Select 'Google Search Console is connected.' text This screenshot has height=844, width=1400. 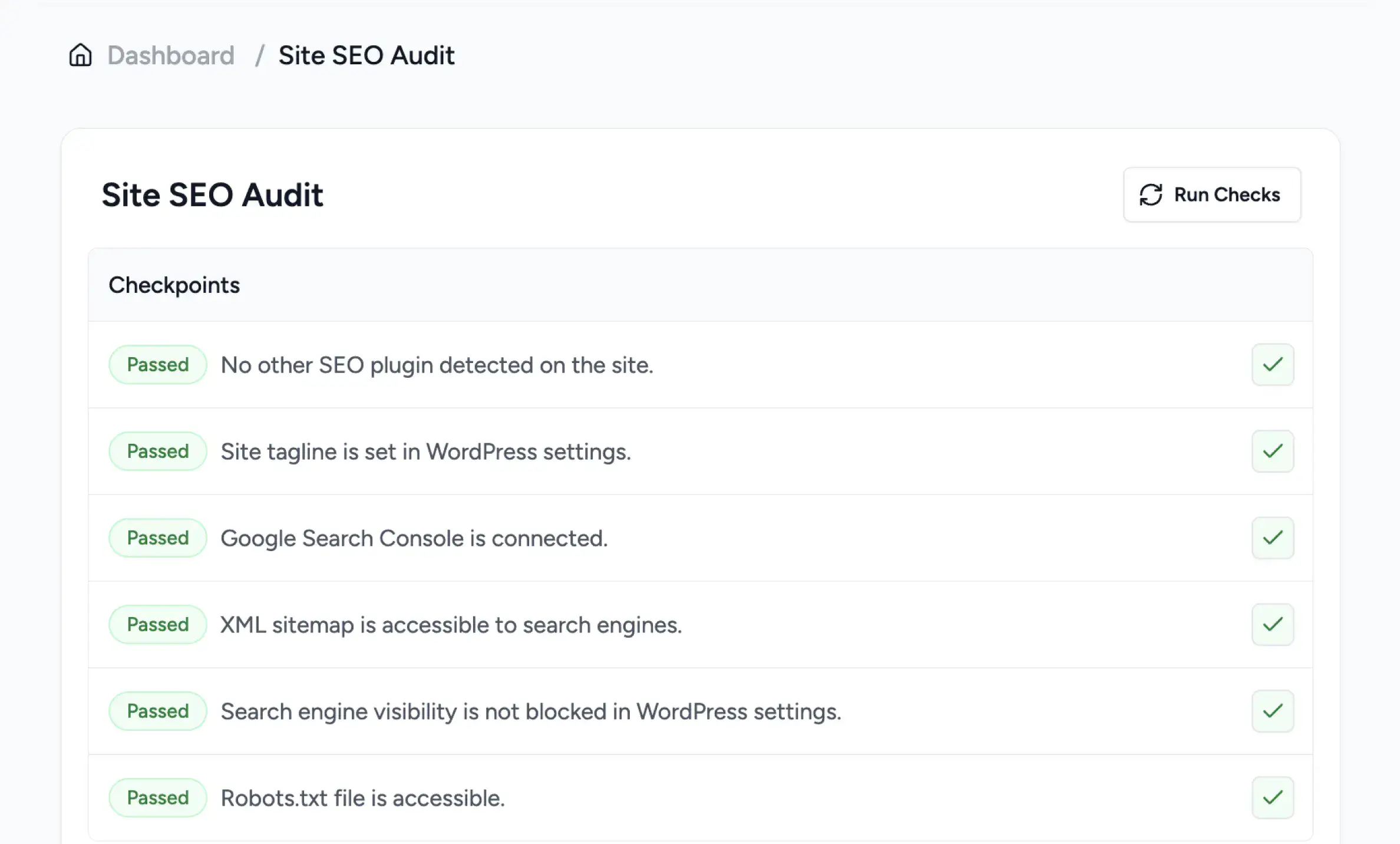coord(414,539)
